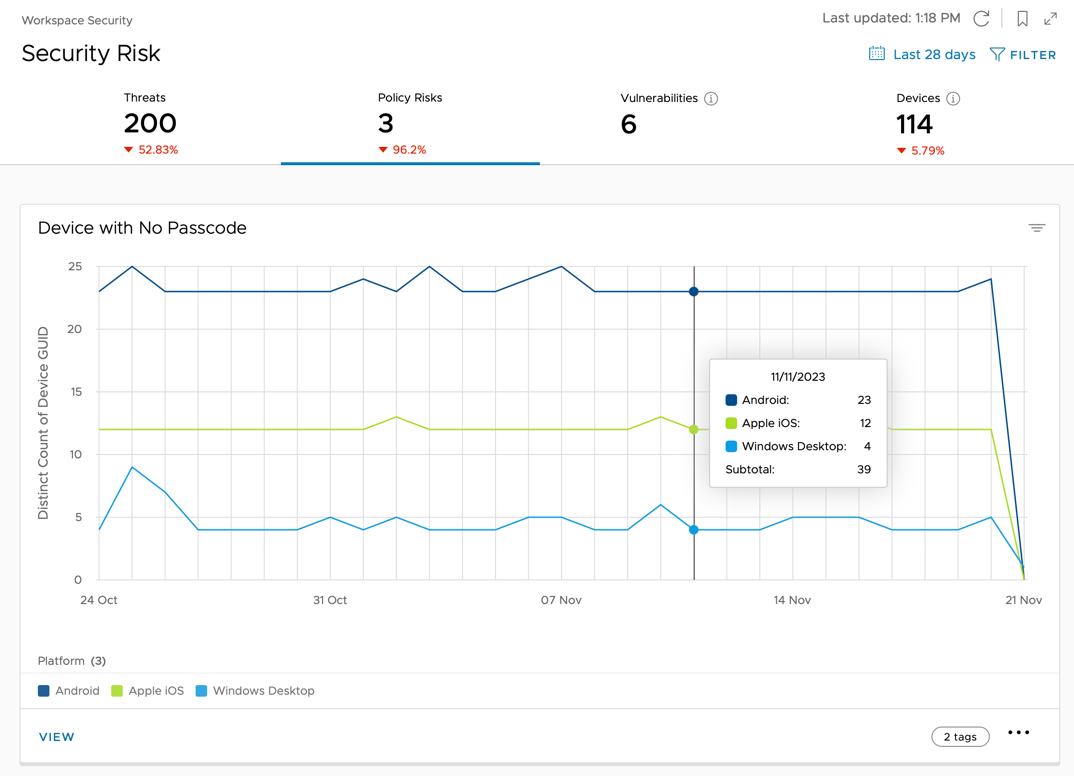Screen dimensions: 1074x776
Task: Switch to the Threats metric tab
Action: click(x=149, y=122)
